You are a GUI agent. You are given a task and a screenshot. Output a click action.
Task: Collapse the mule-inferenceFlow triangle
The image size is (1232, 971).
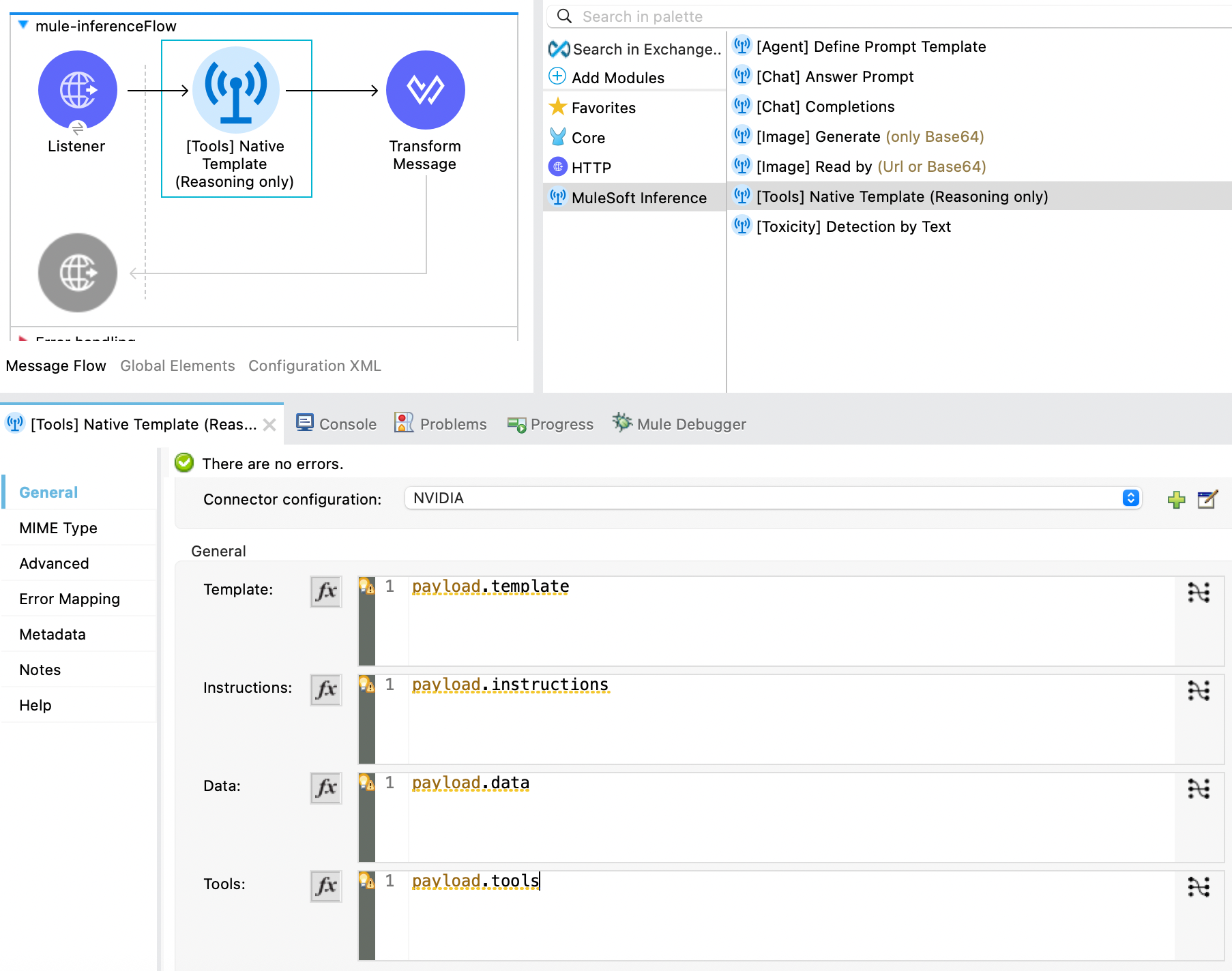pos(23,25)
